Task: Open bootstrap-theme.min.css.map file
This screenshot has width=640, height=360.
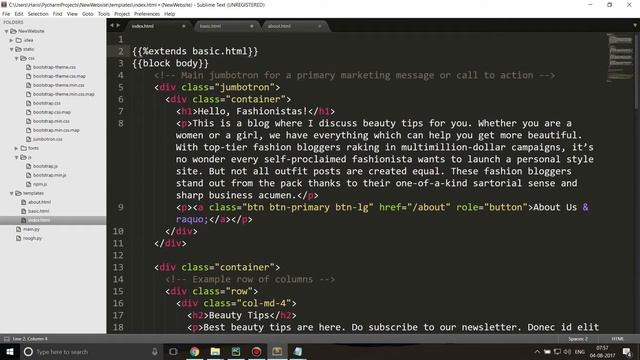Action: click(x=64, y=94)
